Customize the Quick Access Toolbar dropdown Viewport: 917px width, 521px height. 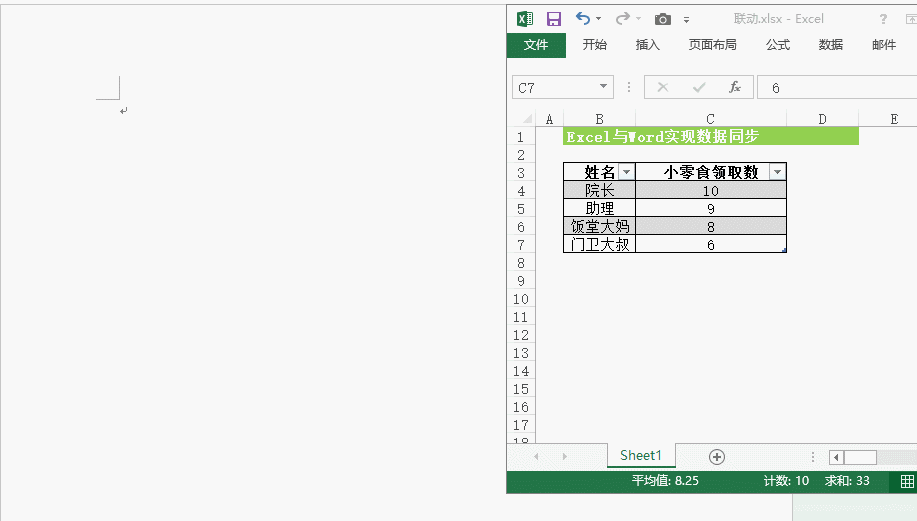point(687,20)
